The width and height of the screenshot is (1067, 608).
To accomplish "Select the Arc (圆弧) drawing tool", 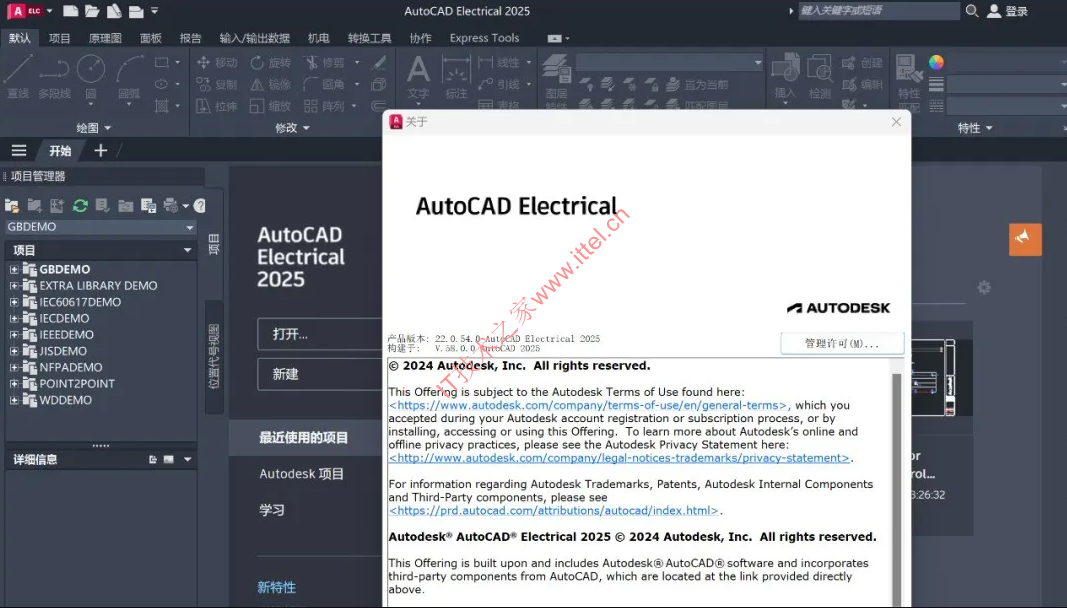I will tap(129, 77).
